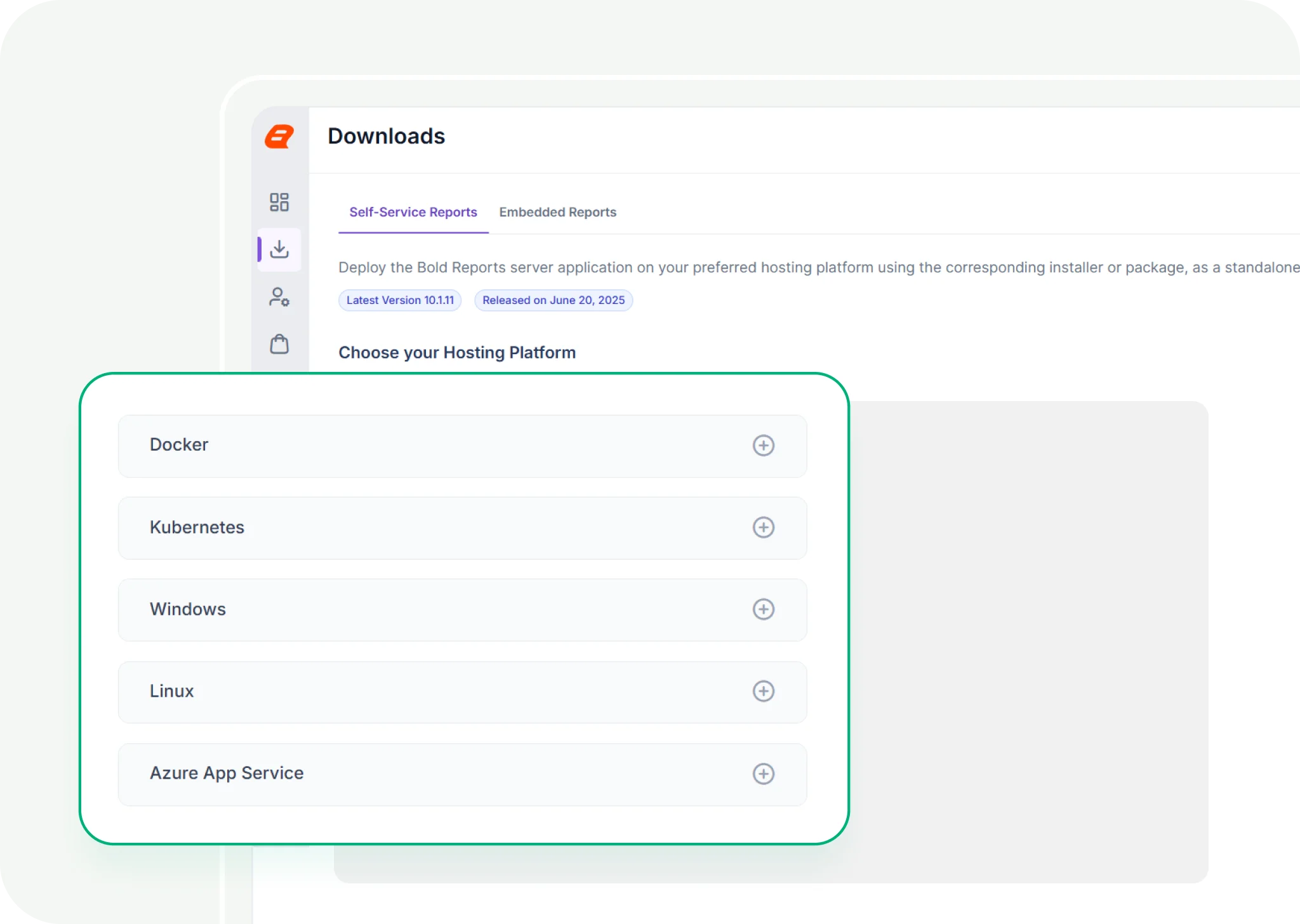This screenshot has width=1300, height=924.
Task: Open the user management icon
Action: pyautogui.click(x=279, y=297)
